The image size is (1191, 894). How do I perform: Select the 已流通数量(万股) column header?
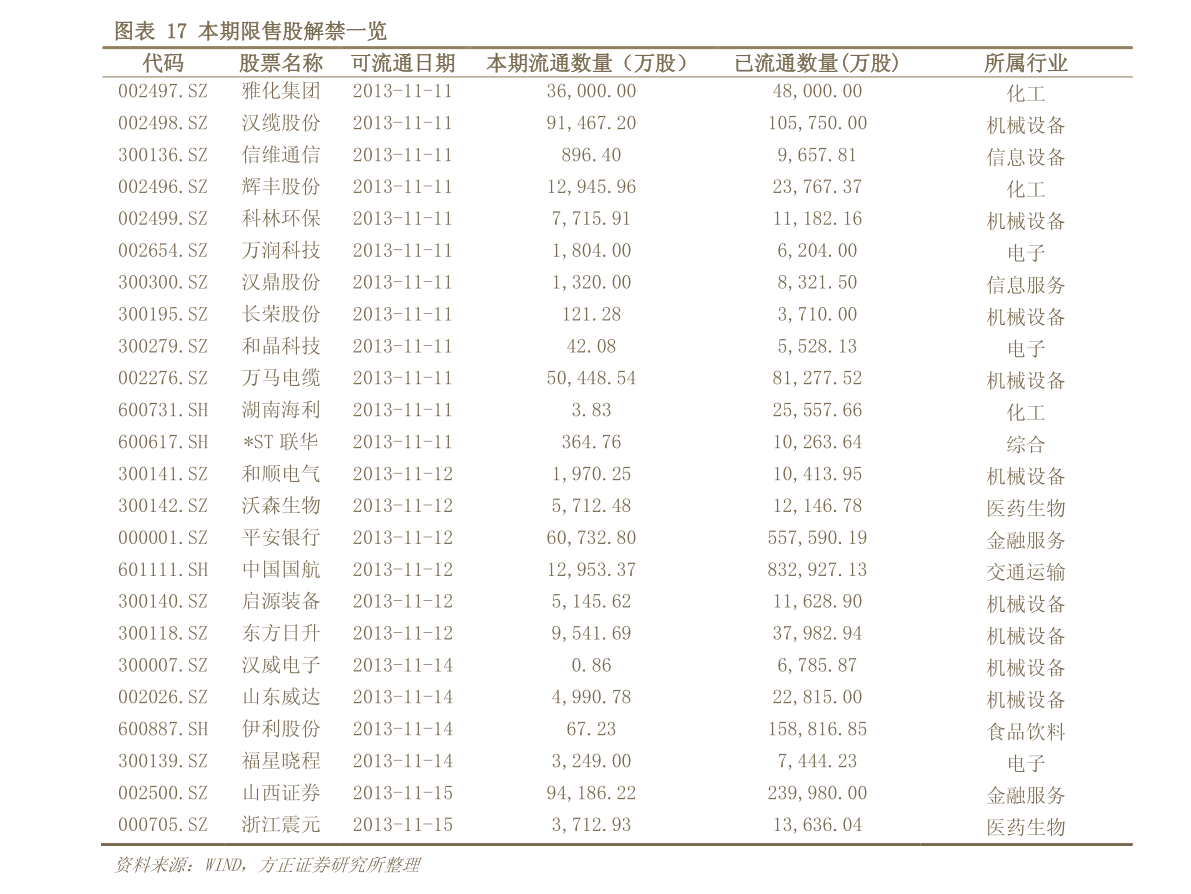817,63
